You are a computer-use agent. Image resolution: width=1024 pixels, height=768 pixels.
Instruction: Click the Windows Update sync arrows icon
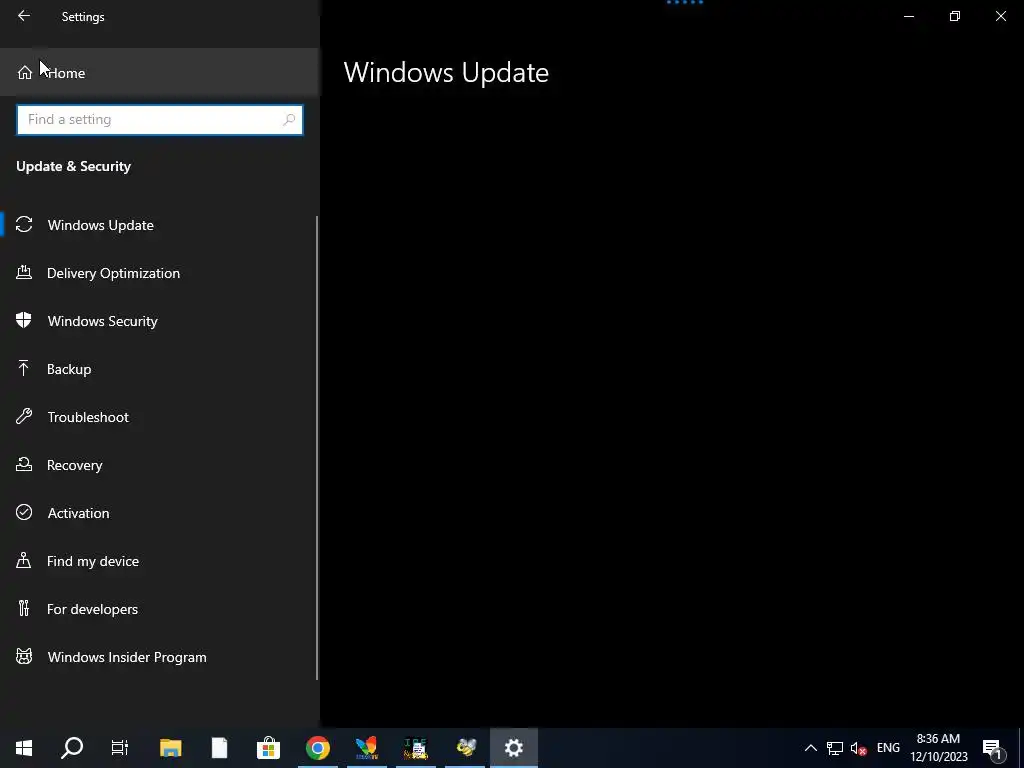24,225
